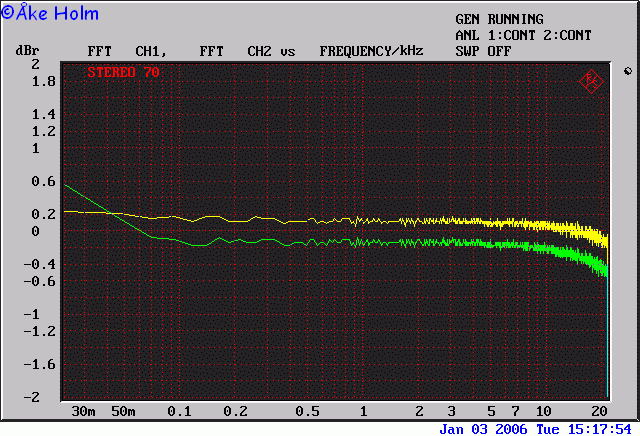Click the '1.8' level axis value

click(x=43, y=82)
